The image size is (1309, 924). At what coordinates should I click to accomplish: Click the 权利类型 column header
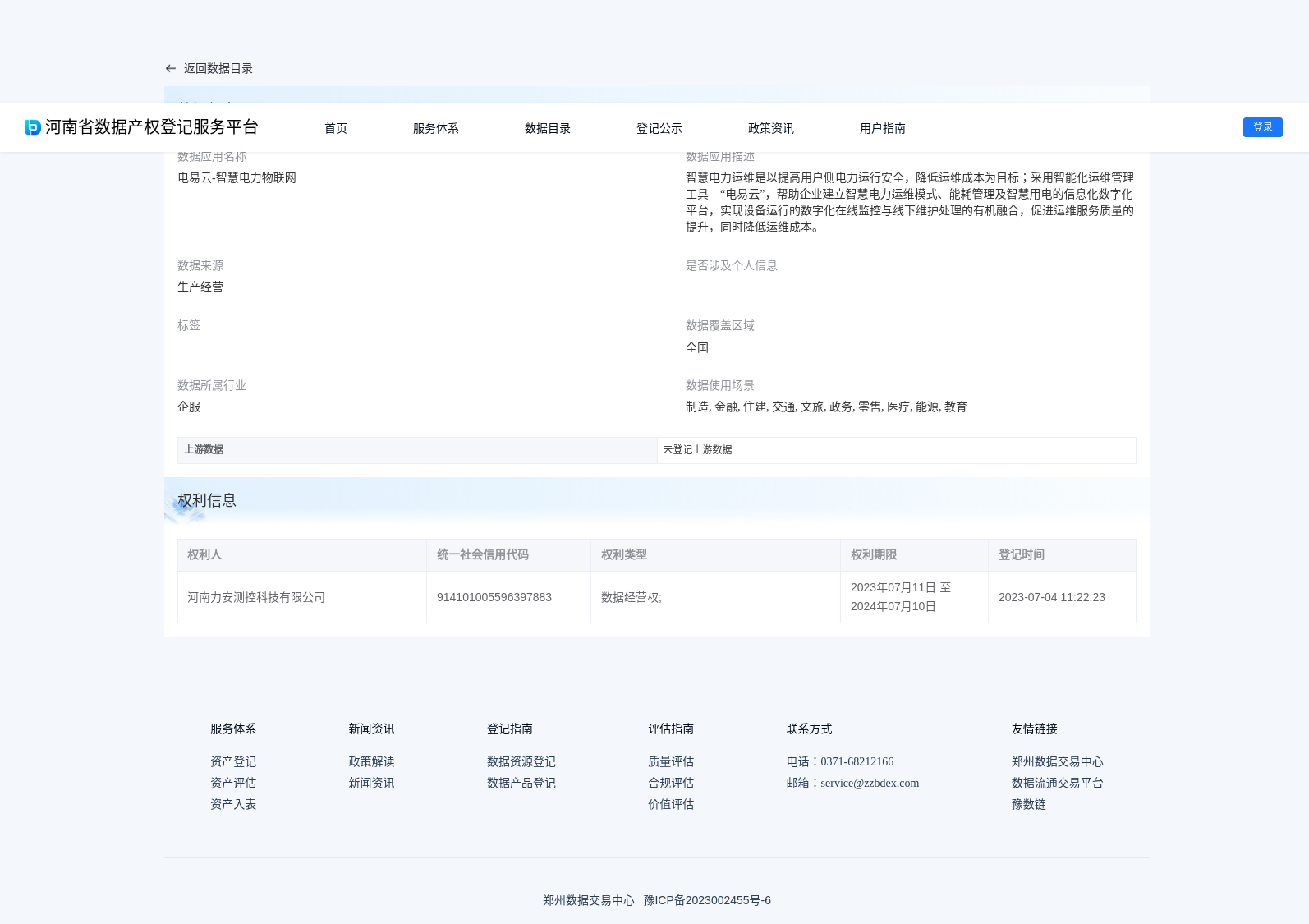[715, 555]
